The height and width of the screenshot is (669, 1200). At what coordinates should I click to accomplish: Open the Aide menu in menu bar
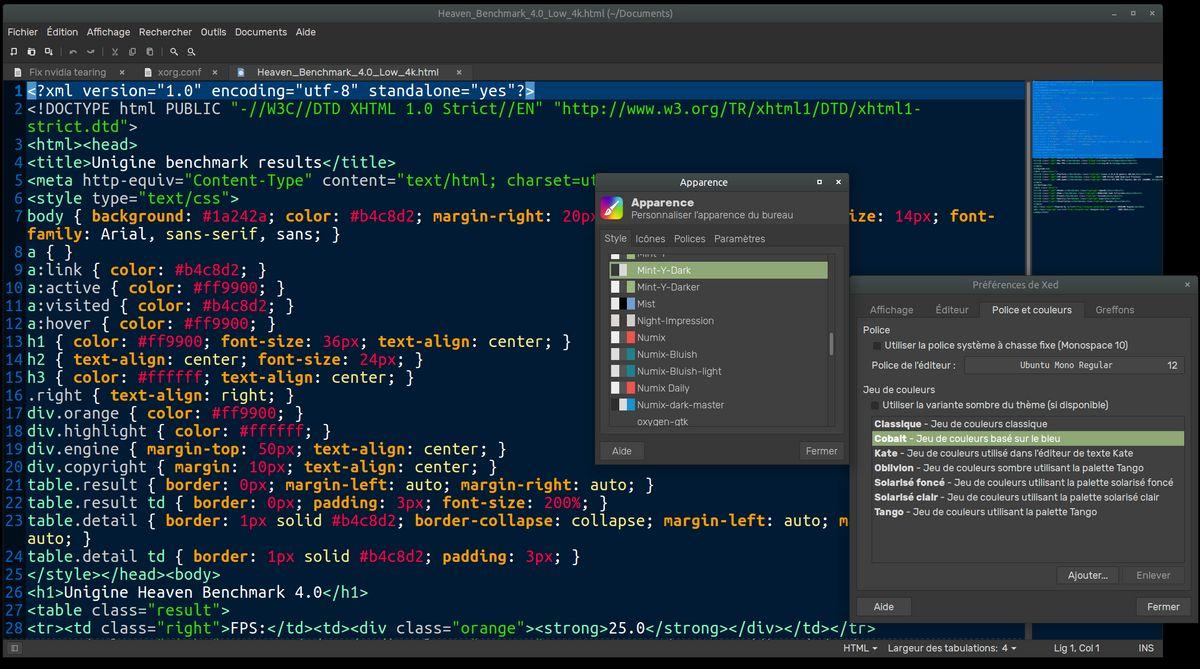[306, 32]
